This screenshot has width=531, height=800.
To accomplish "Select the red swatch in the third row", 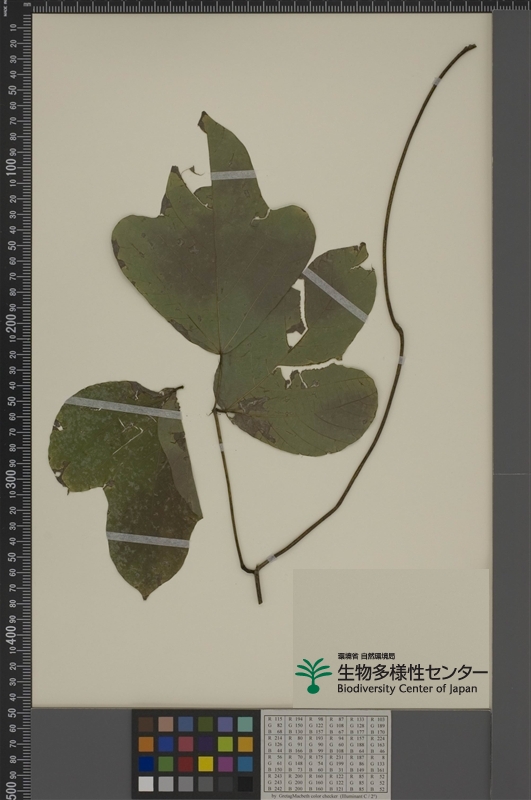I will click(x=185, y=764).
